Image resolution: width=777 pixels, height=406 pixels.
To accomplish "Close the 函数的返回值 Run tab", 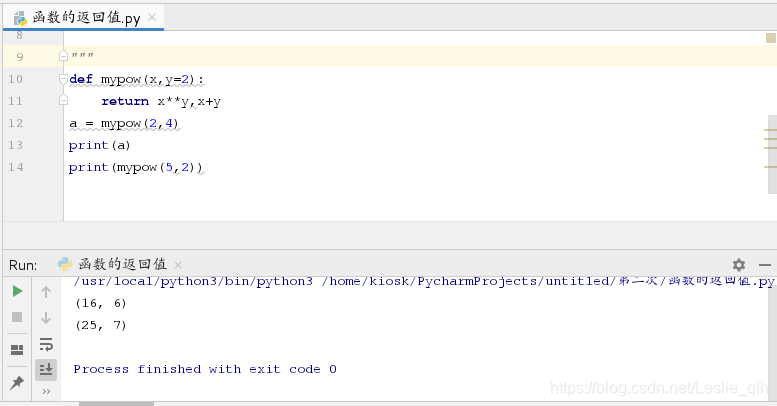I will click(178, 265).
